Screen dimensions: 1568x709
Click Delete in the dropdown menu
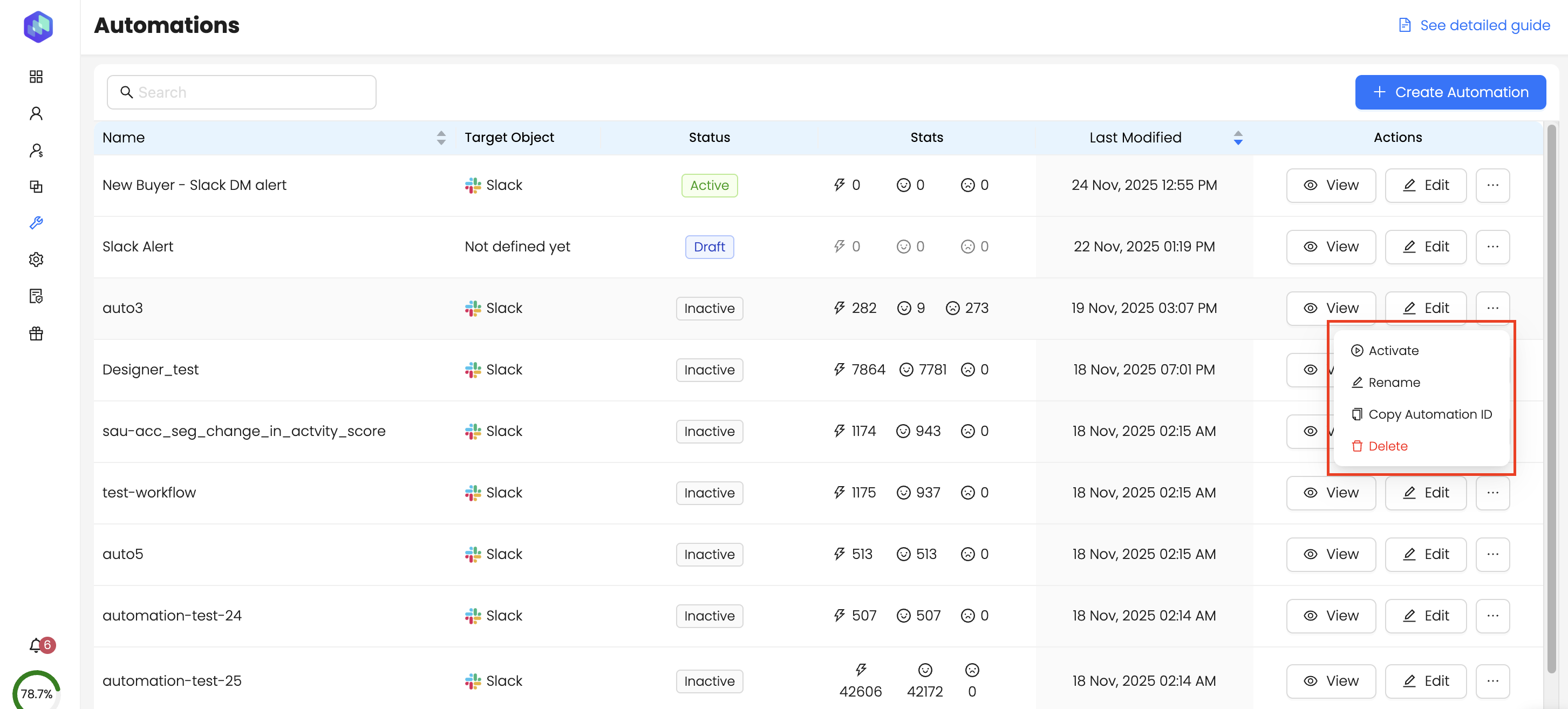click(1387, 446)
